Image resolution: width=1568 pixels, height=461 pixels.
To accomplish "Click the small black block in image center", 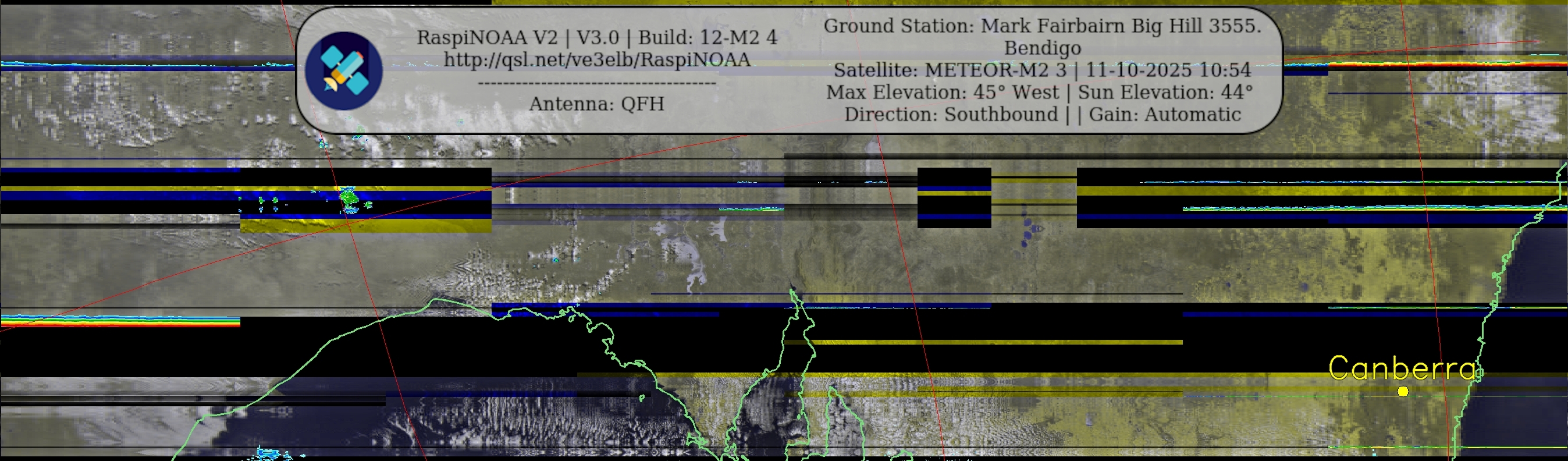I will (x=954, y=198).
